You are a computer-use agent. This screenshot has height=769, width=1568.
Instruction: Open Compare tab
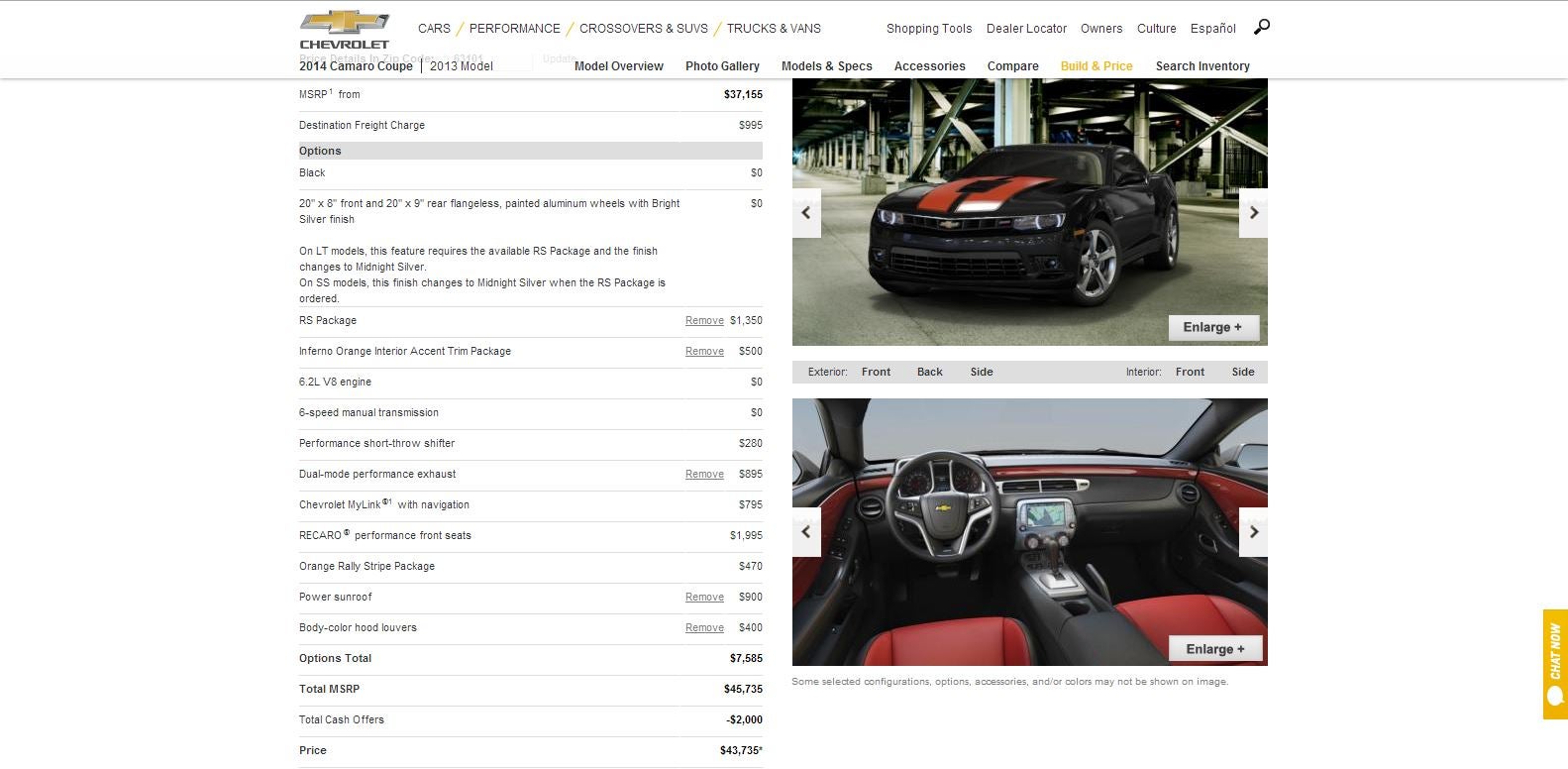(1013, 66)
